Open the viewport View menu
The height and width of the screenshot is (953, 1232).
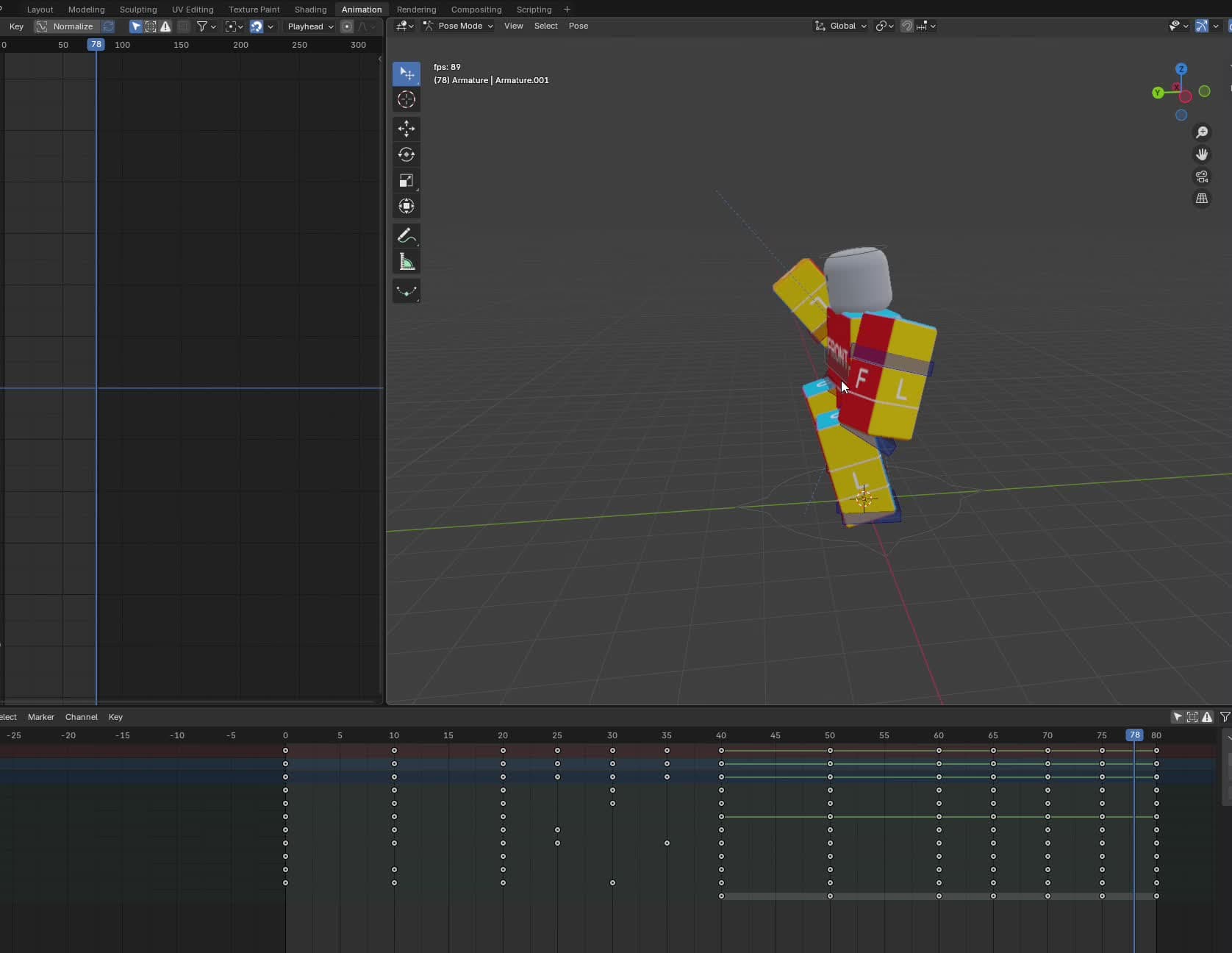click(x=513, y=26)
